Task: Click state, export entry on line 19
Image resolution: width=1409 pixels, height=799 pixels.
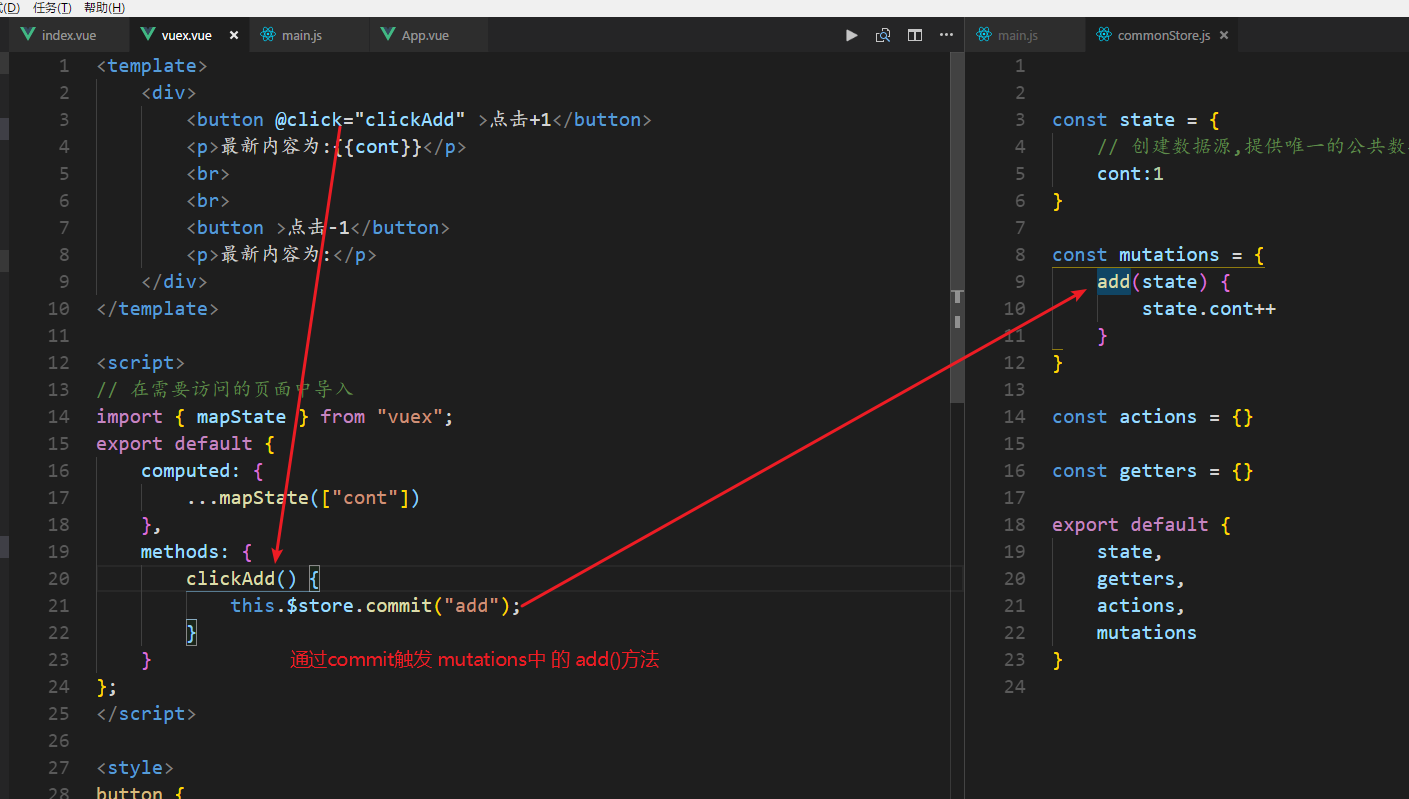Action: pyautogui.click(x=1130, y=552)
